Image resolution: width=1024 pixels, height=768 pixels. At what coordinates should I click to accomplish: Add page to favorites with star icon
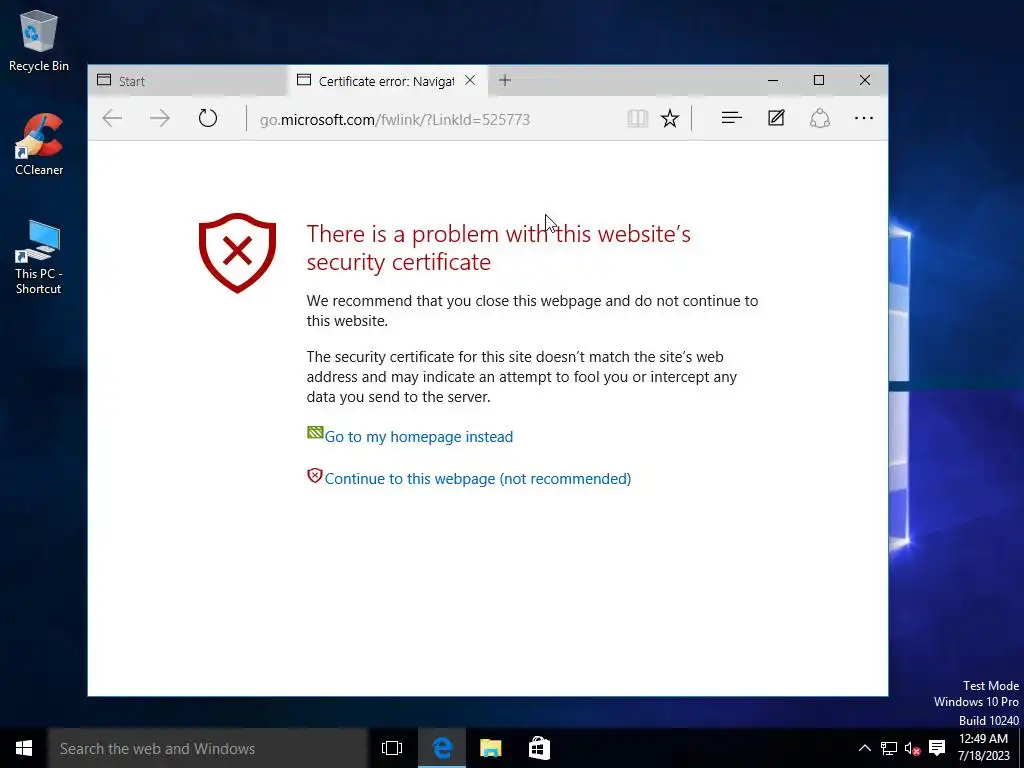(669, 118)
